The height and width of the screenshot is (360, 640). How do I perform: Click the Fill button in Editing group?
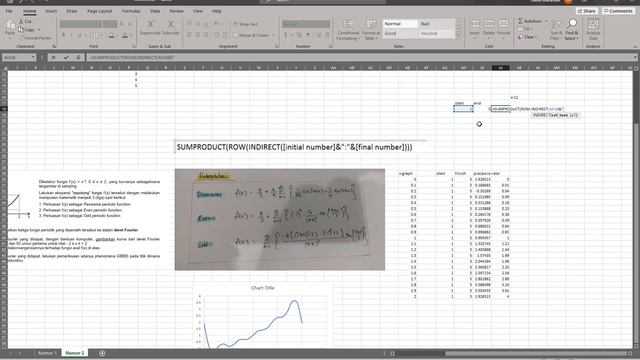(x=524, y=29)
